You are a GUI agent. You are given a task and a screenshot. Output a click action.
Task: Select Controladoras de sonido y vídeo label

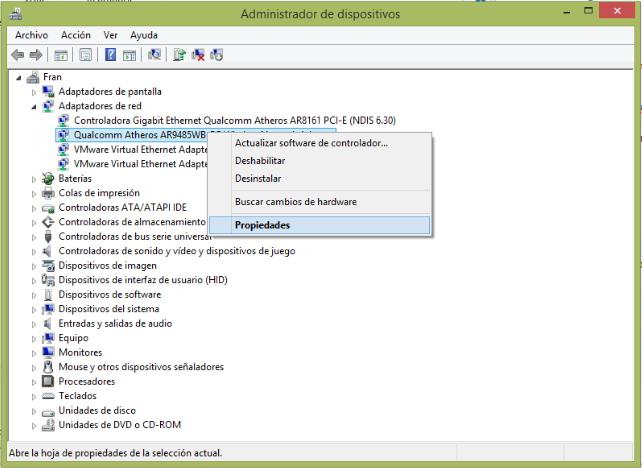pyautogui.click(x=177, y=251)
